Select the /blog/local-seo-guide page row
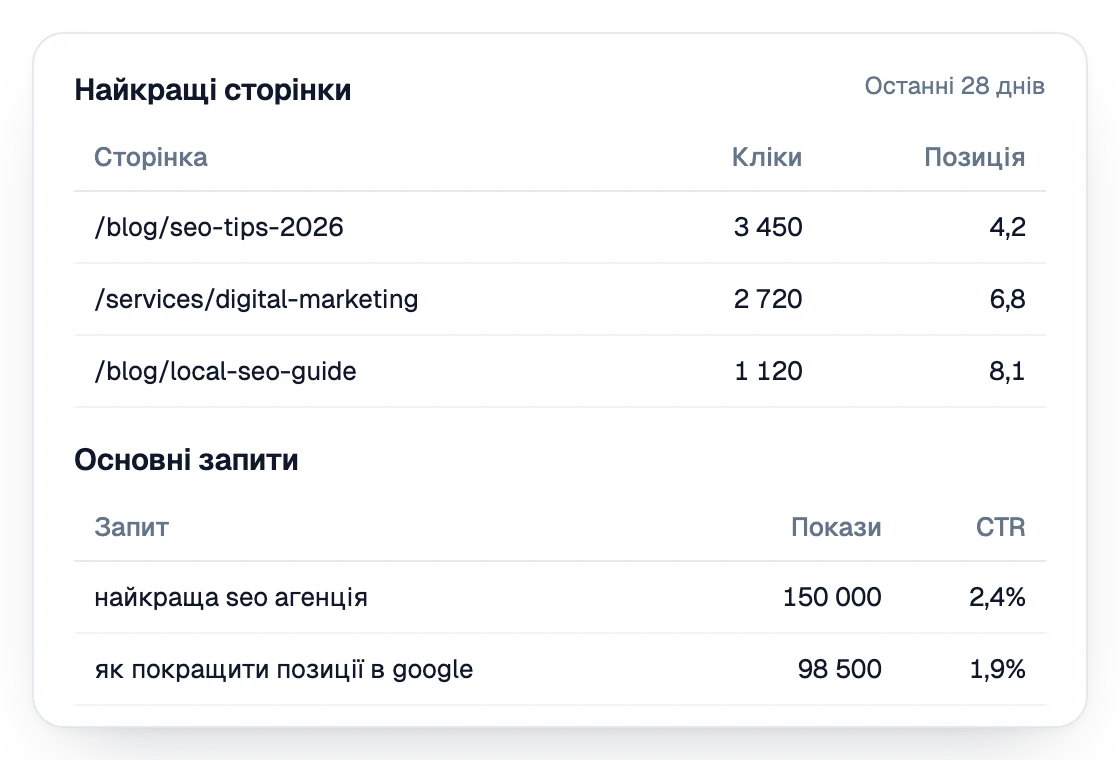Viewport: 1120px width, 760px height. coord(560,371)
